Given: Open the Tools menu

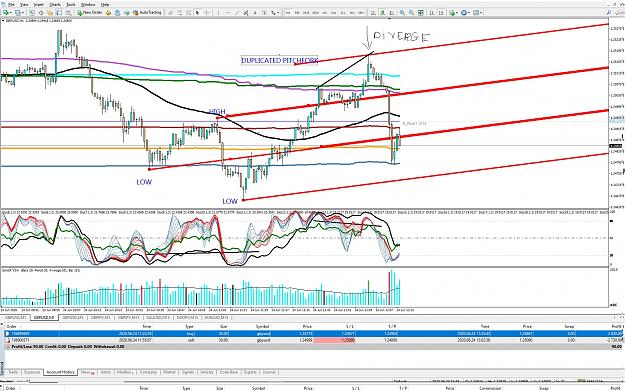Looking at the screenshot, I should (x=71, y=5).
